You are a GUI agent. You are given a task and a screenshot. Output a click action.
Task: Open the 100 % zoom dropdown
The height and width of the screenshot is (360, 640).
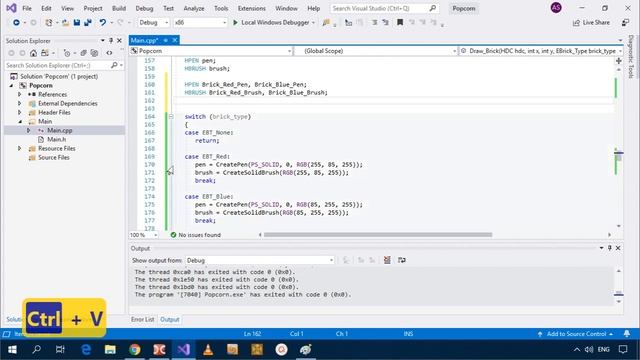(x=144, y=235)
